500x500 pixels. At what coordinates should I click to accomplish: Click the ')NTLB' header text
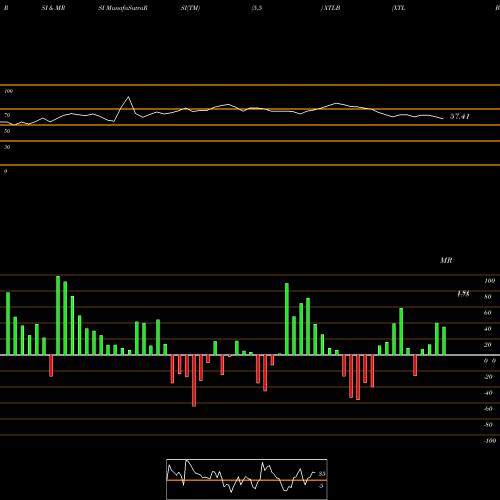coord(330,8)
